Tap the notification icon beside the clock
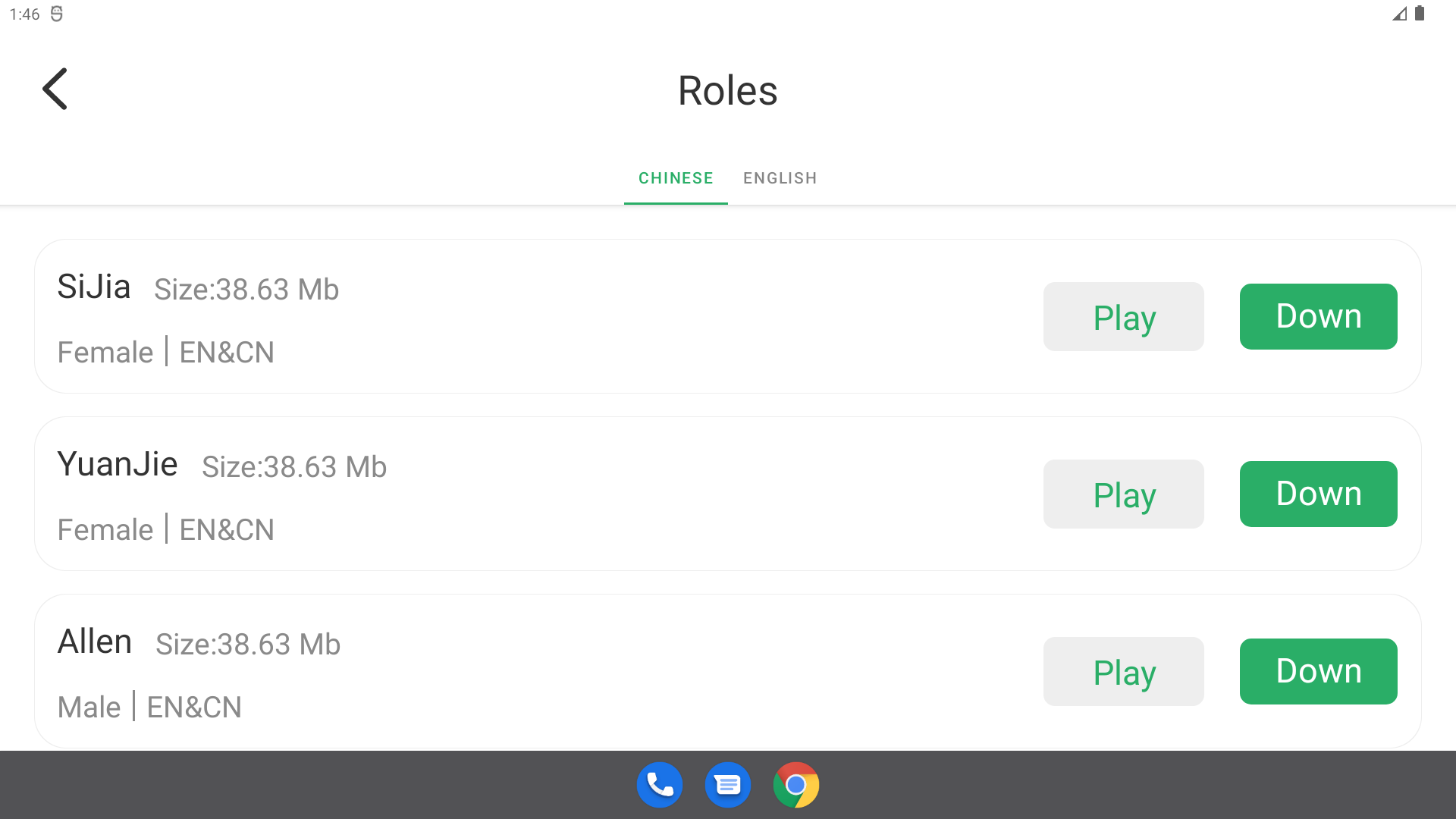 click(x=57, y=14)
